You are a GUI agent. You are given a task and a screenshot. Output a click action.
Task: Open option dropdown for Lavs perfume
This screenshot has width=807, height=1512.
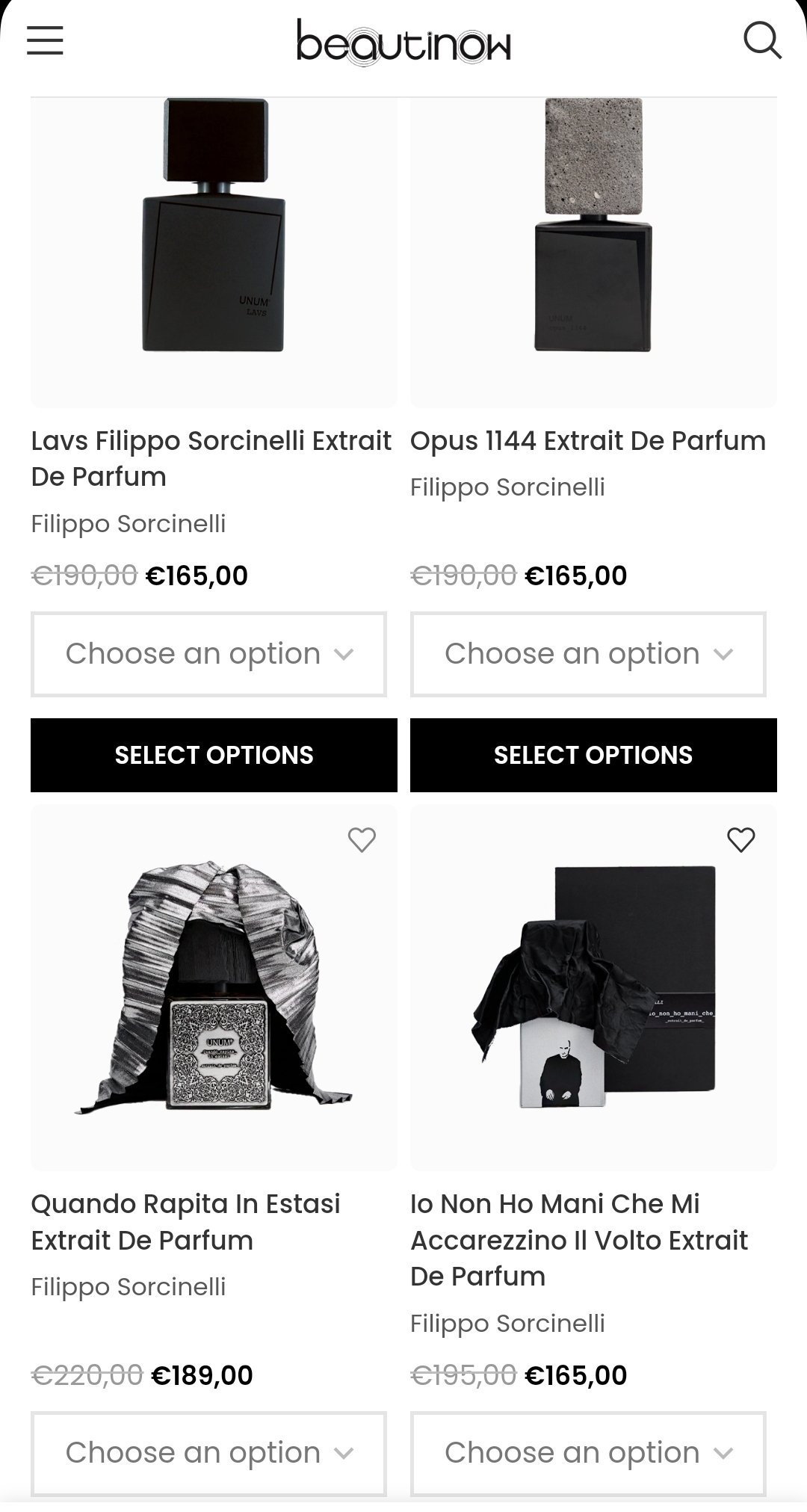tap(208, 654)
